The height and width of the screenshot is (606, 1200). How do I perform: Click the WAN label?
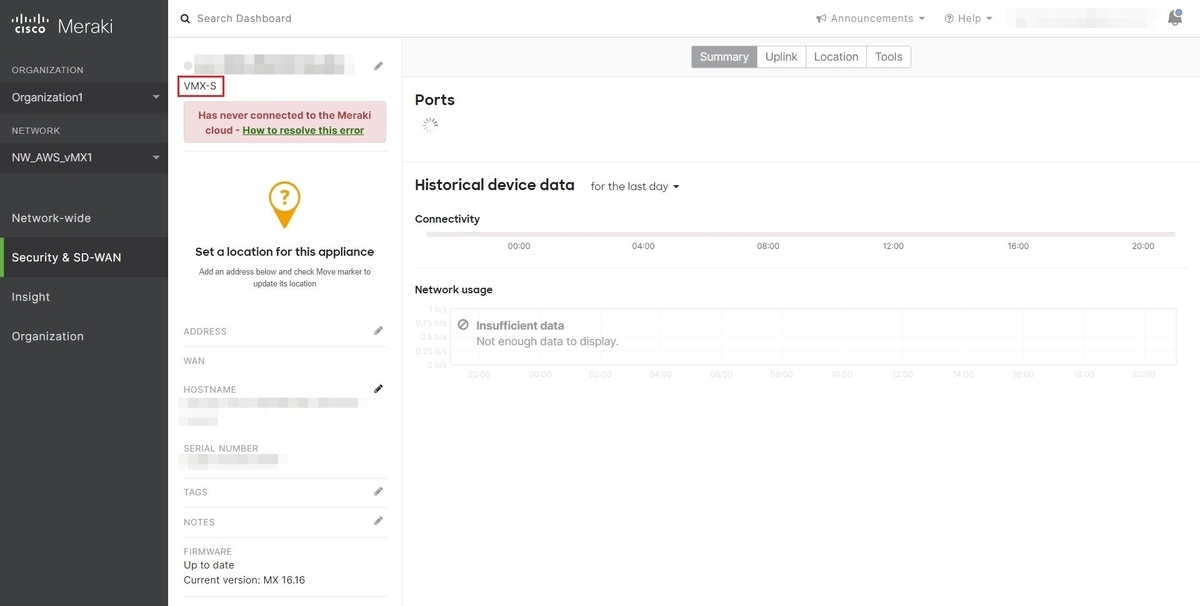pos(194,361)
